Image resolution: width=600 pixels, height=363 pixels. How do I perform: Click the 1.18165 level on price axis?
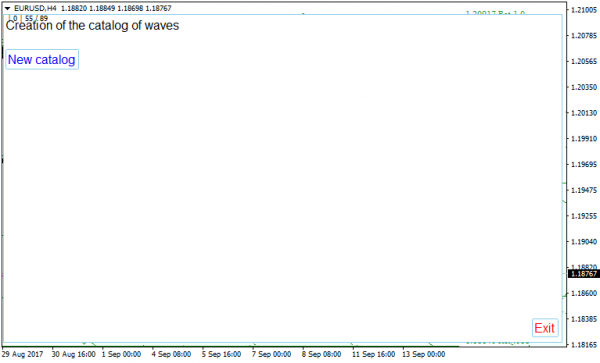[584, 345]
